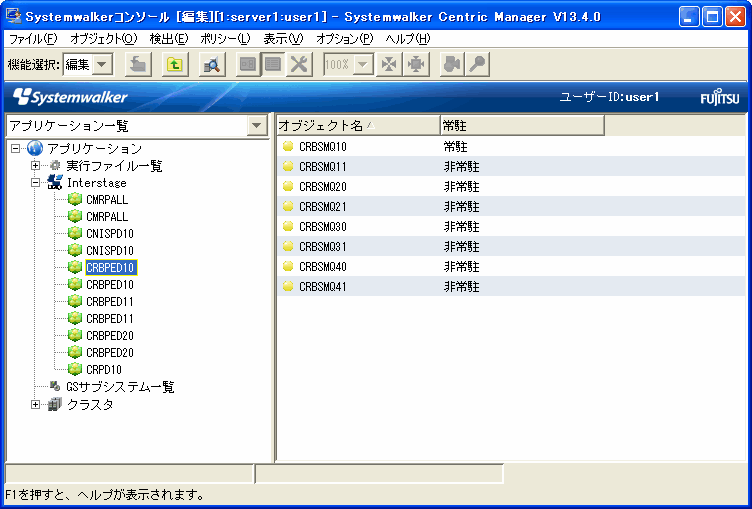Viewport: 752px width, 509px height.
Task: Switch to list view toolbar icon
Action: (273, 64)
